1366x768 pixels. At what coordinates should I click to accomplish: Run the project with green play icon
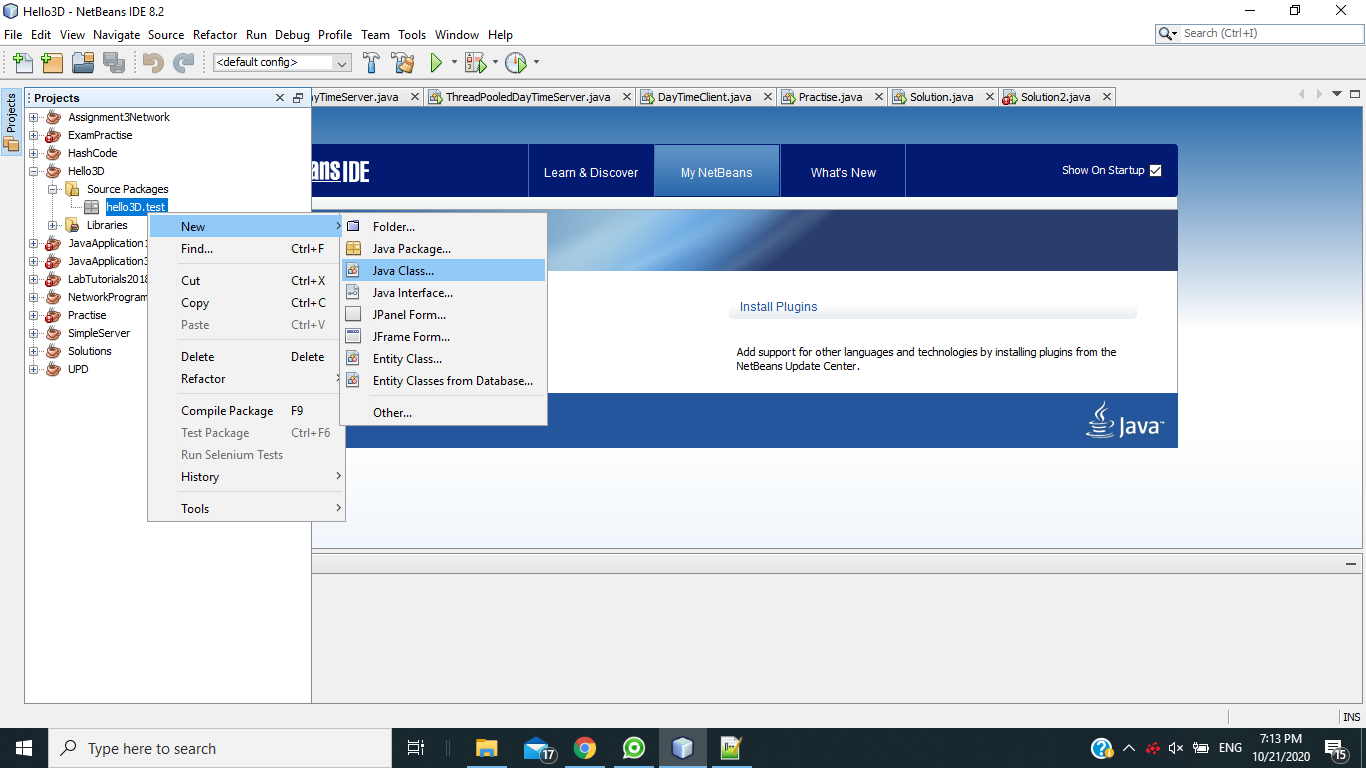(436, 63)
